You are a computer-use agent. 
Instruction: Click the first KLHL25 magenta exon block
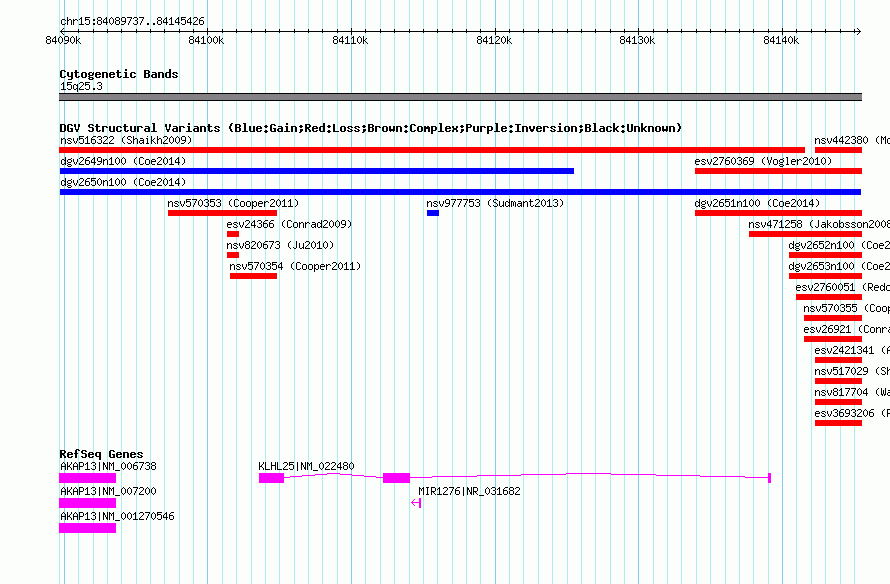click(x=271, y=478)
